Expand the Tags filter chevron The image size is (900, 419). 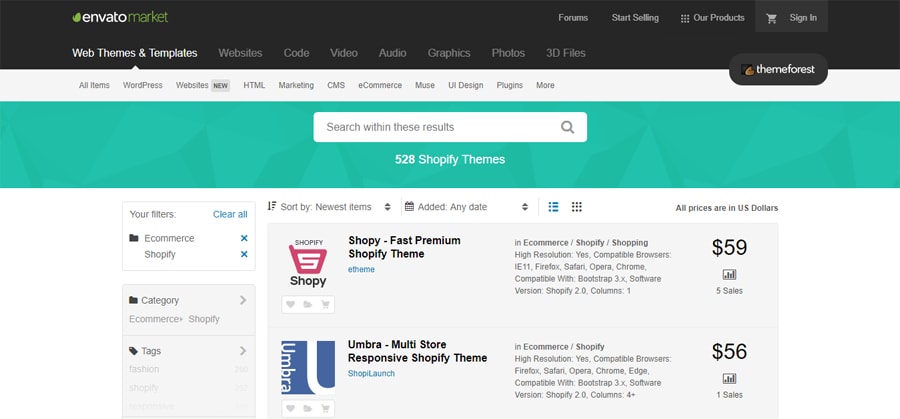[x=243, y=351]
